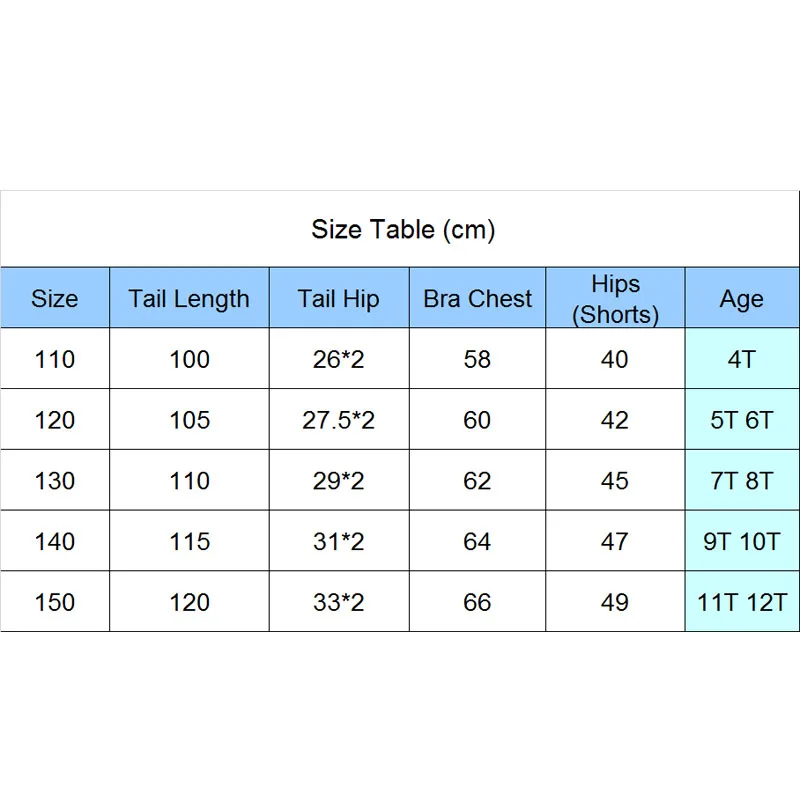The image size is (800, 800).
Task: Click the Size Table (cm) title
Action: pyautogui.click(x=403, y=229)
